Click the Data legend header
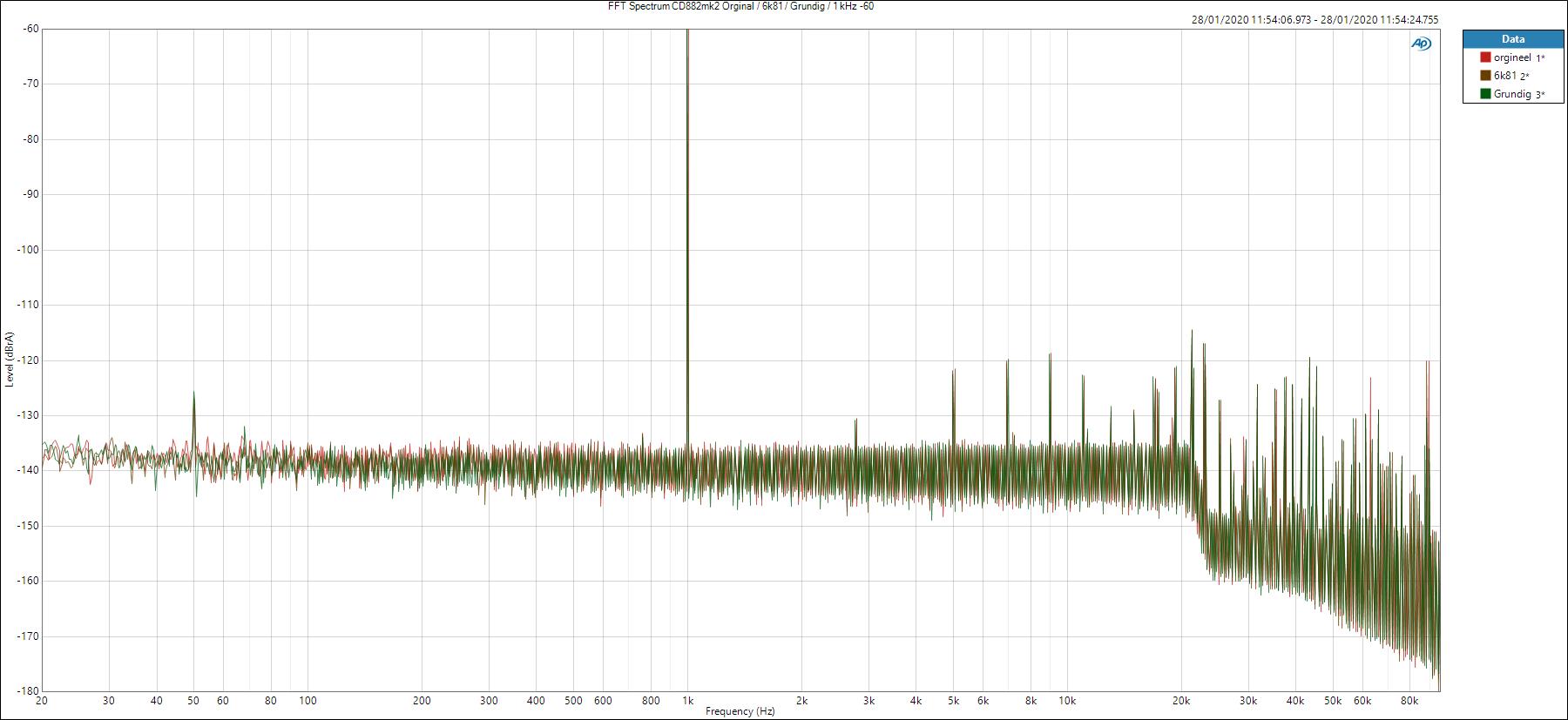 coord(1513,39)
